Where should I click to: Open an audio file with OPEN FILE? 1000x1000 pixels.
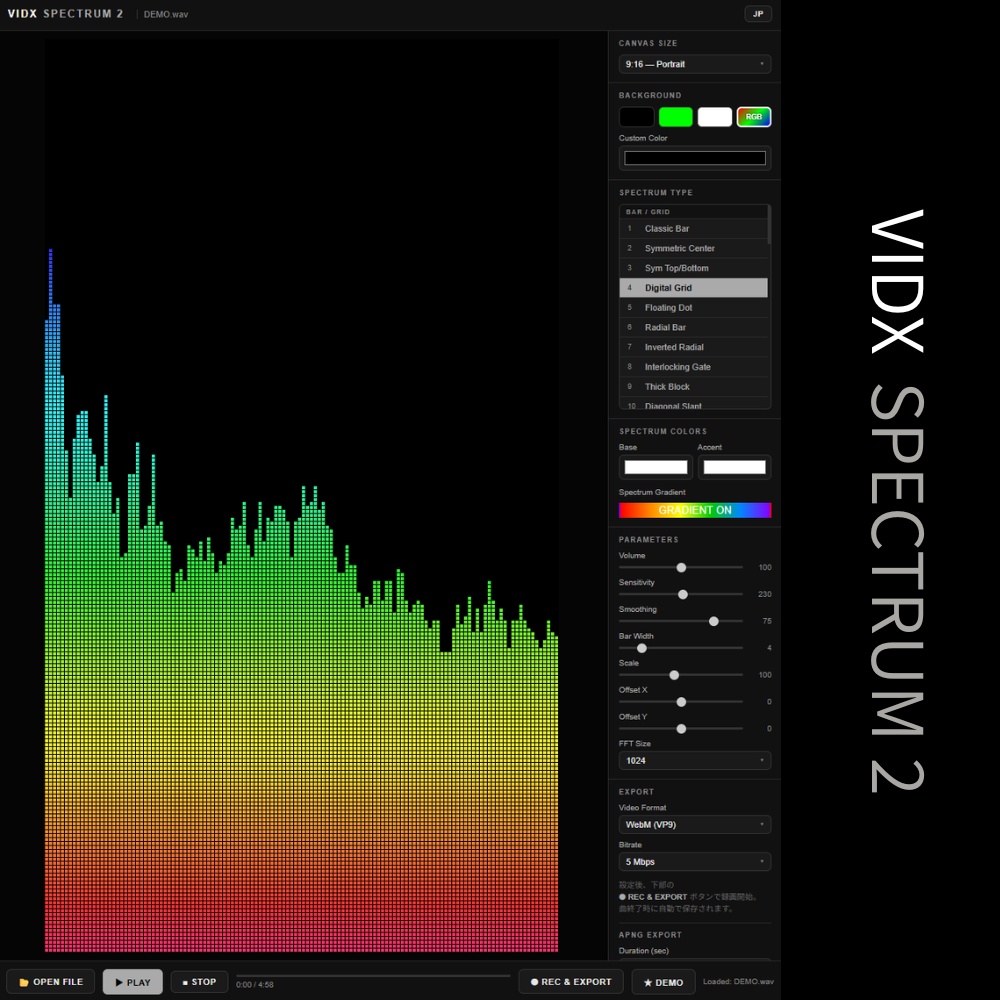click(50, 982)
